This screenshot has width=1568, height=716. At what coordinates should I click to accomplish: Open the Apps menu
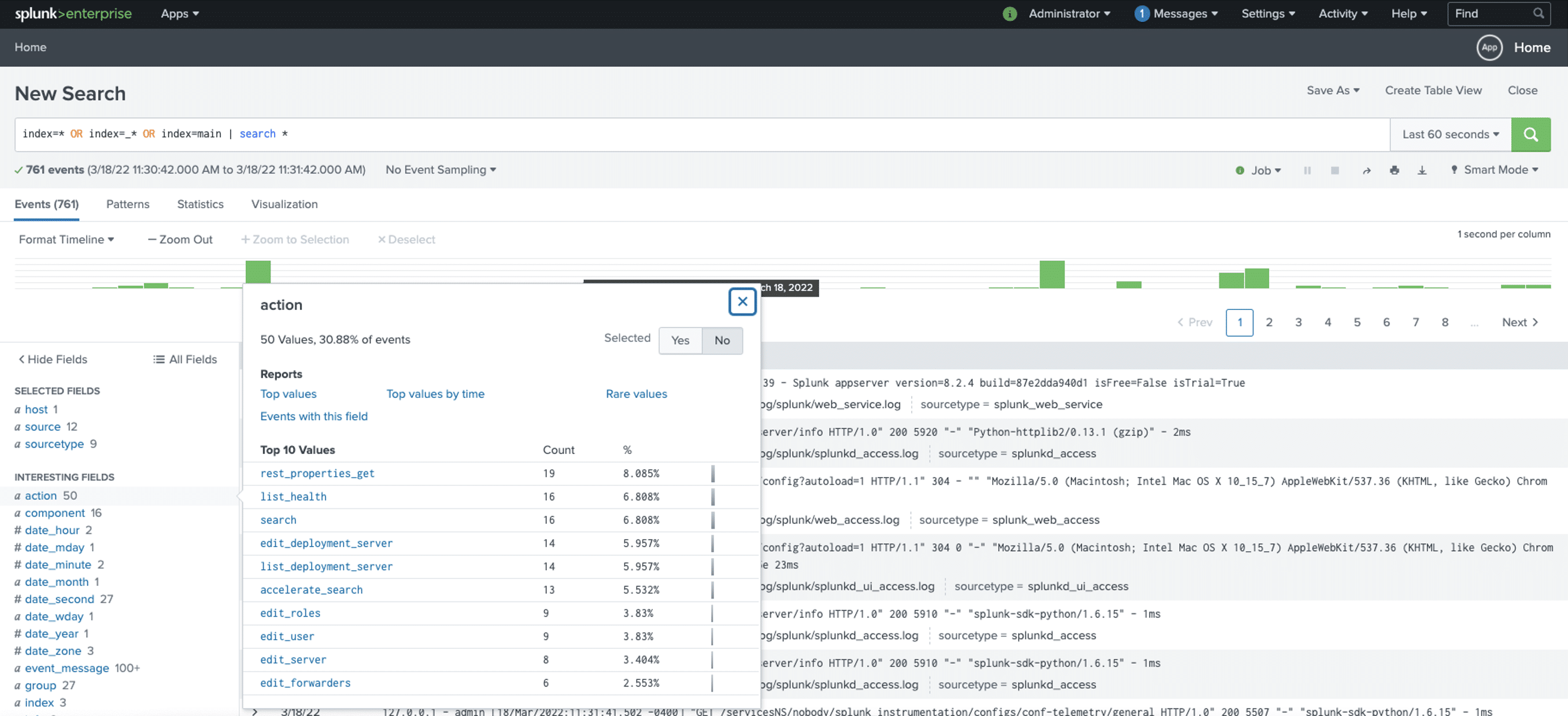coord(180,13)
